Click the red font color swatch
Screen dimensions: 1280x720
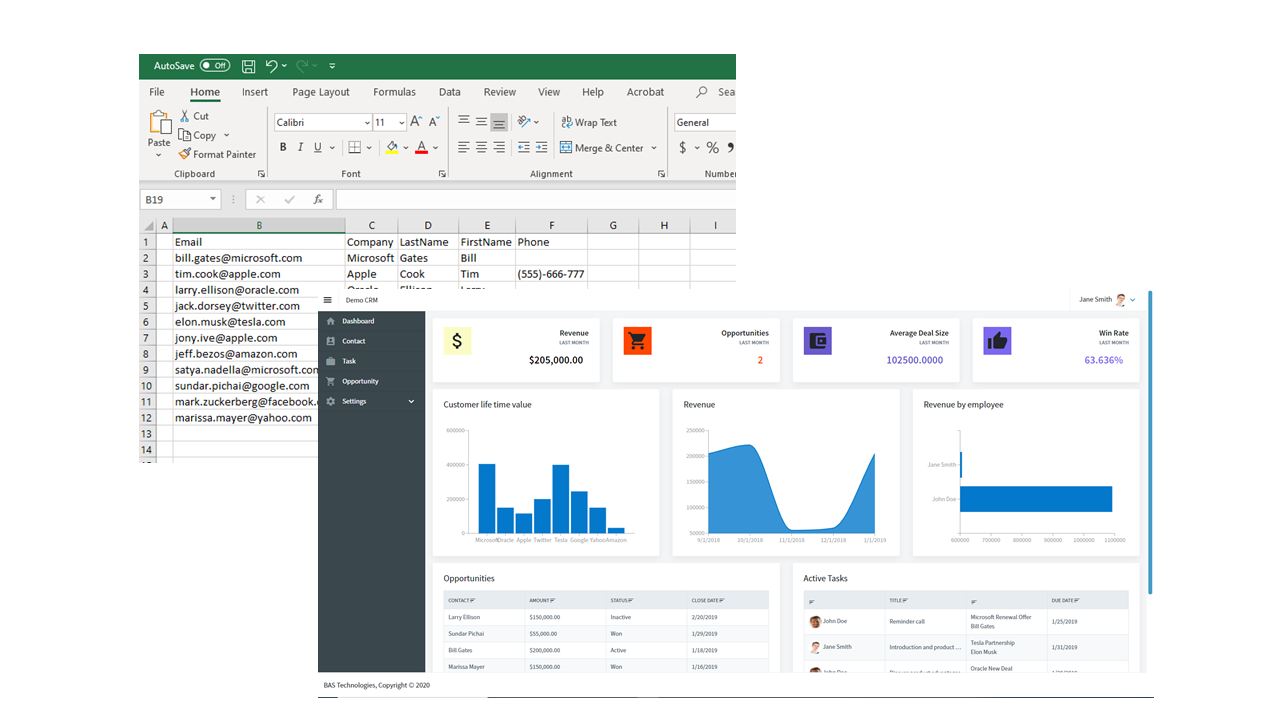pos(421,148)
